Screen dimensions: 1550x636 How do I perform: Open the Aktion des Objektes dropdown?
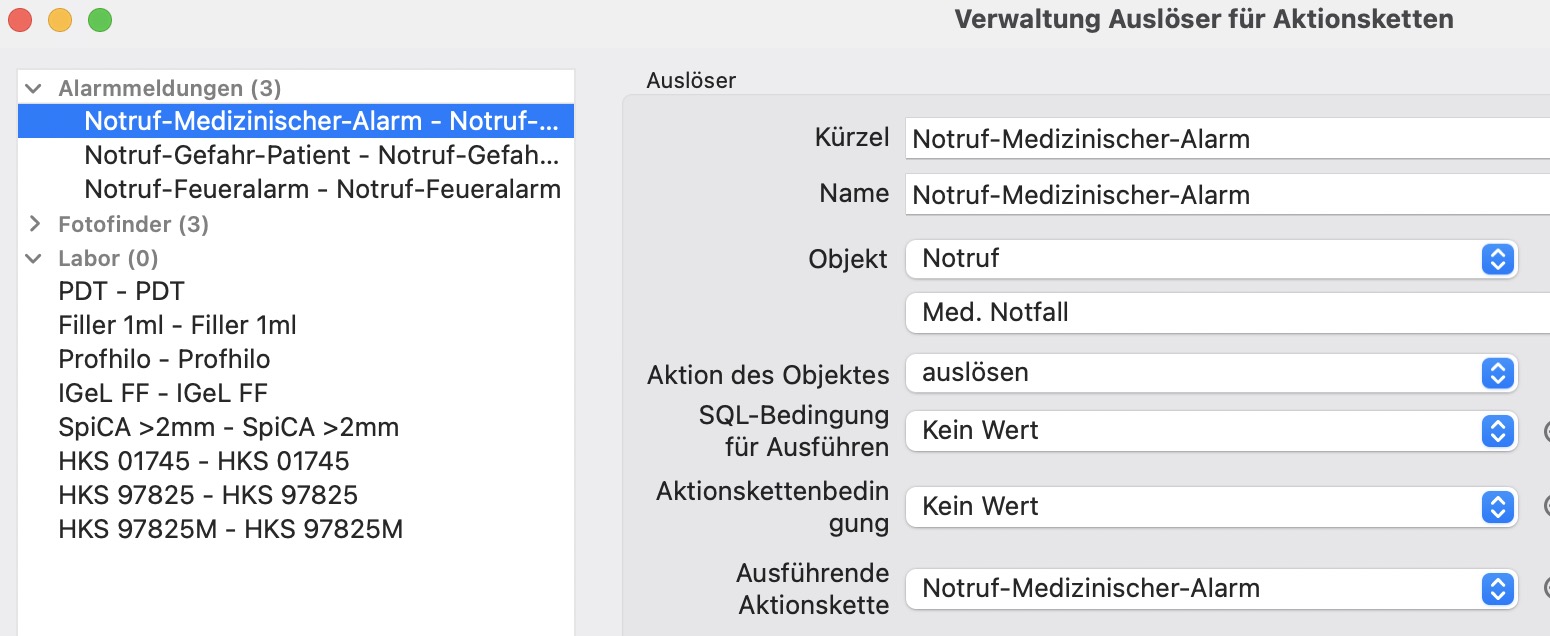point(1211,374)
